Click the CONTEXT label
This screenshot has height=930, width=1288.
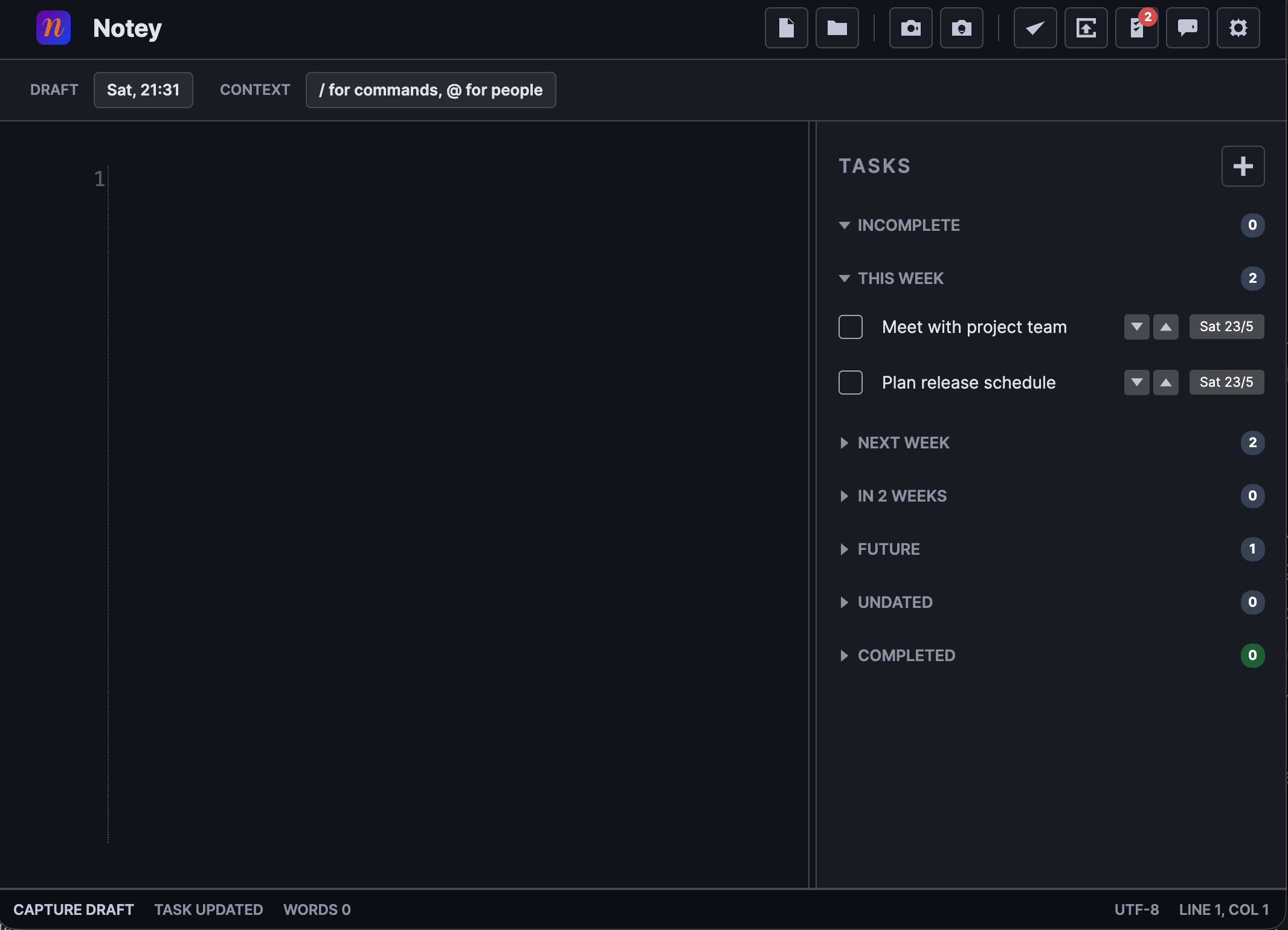click(x=255, y=90)
